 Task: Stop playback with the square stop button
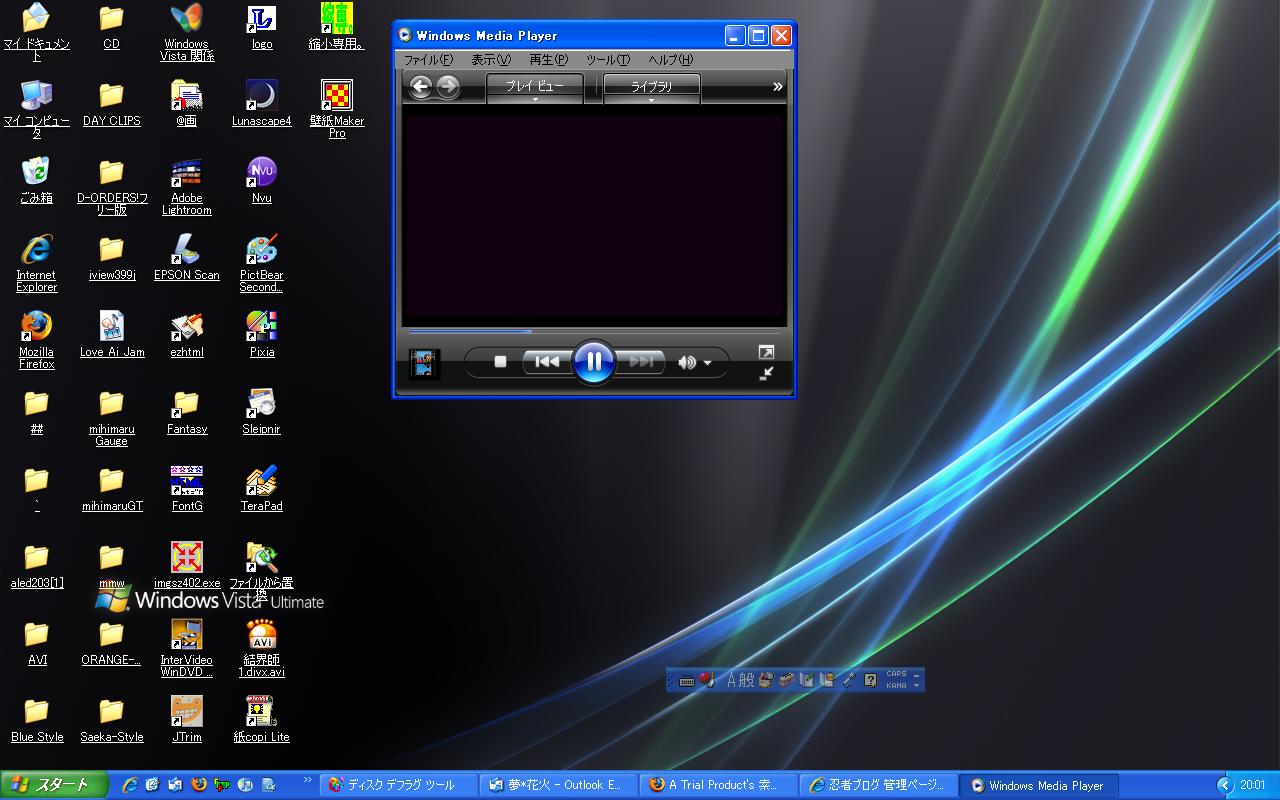(x=501, y=362)
